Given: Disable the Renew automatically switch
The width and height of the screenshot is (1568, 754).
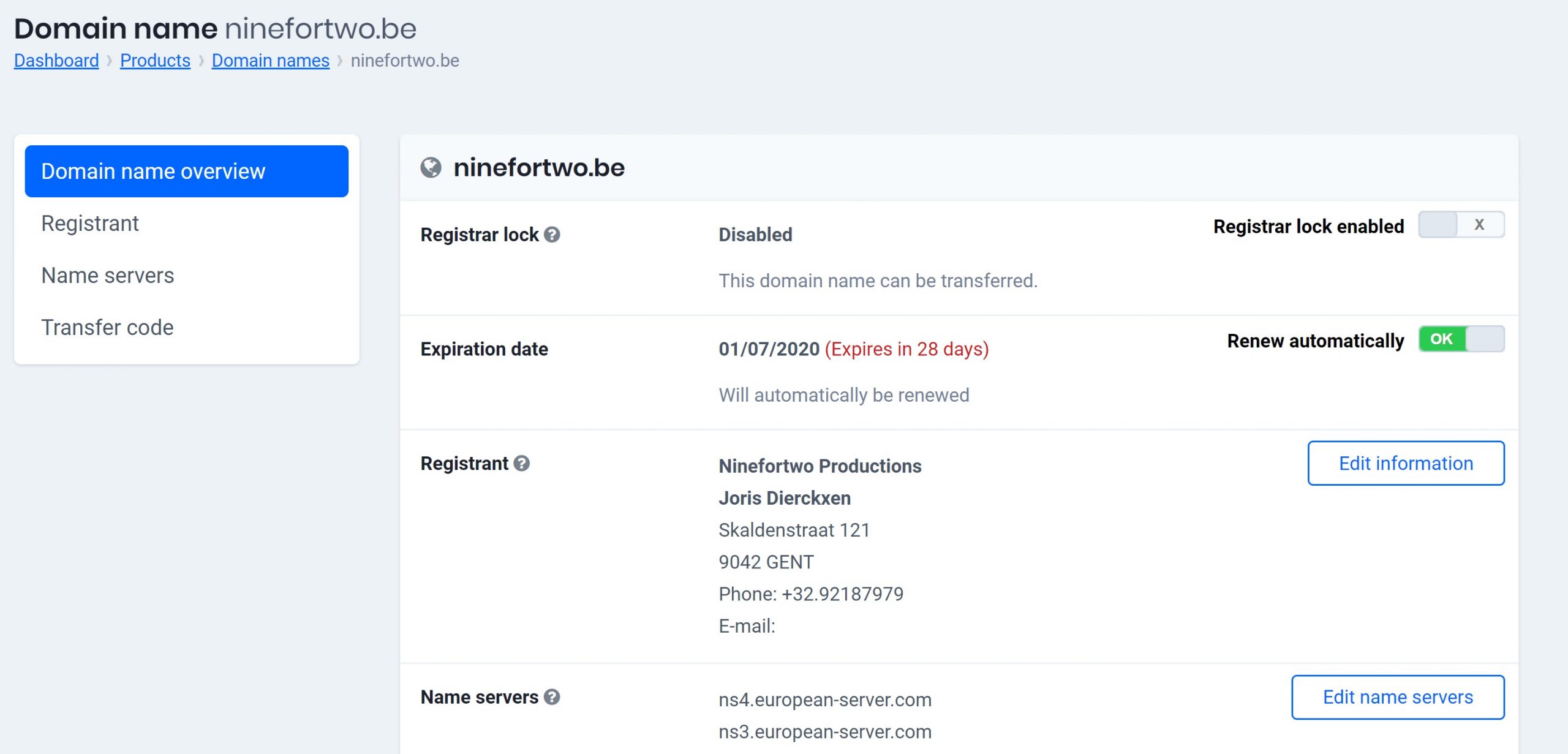Looking at the screenshot, I should click(x=1461, y=339).
